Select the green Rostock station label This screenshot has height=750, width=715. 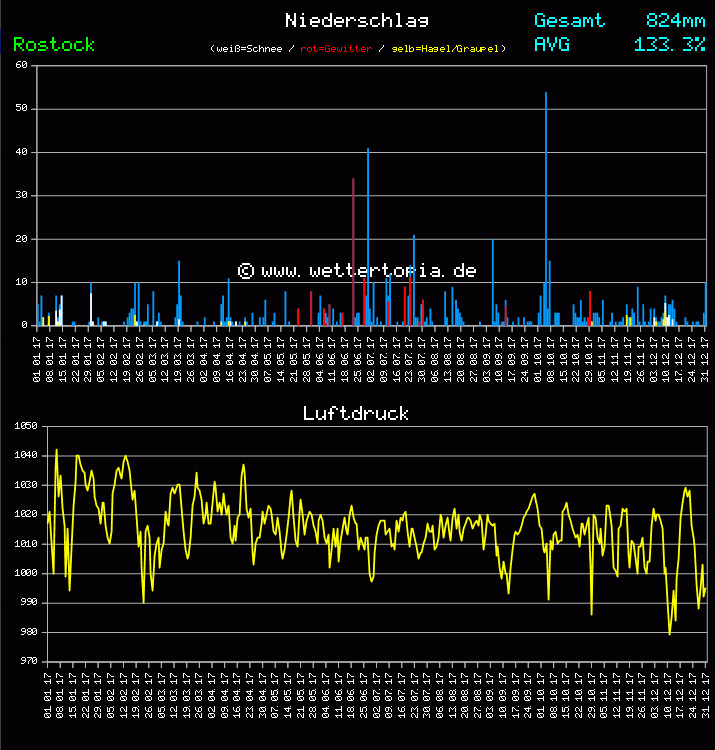[x=54, y=45]
